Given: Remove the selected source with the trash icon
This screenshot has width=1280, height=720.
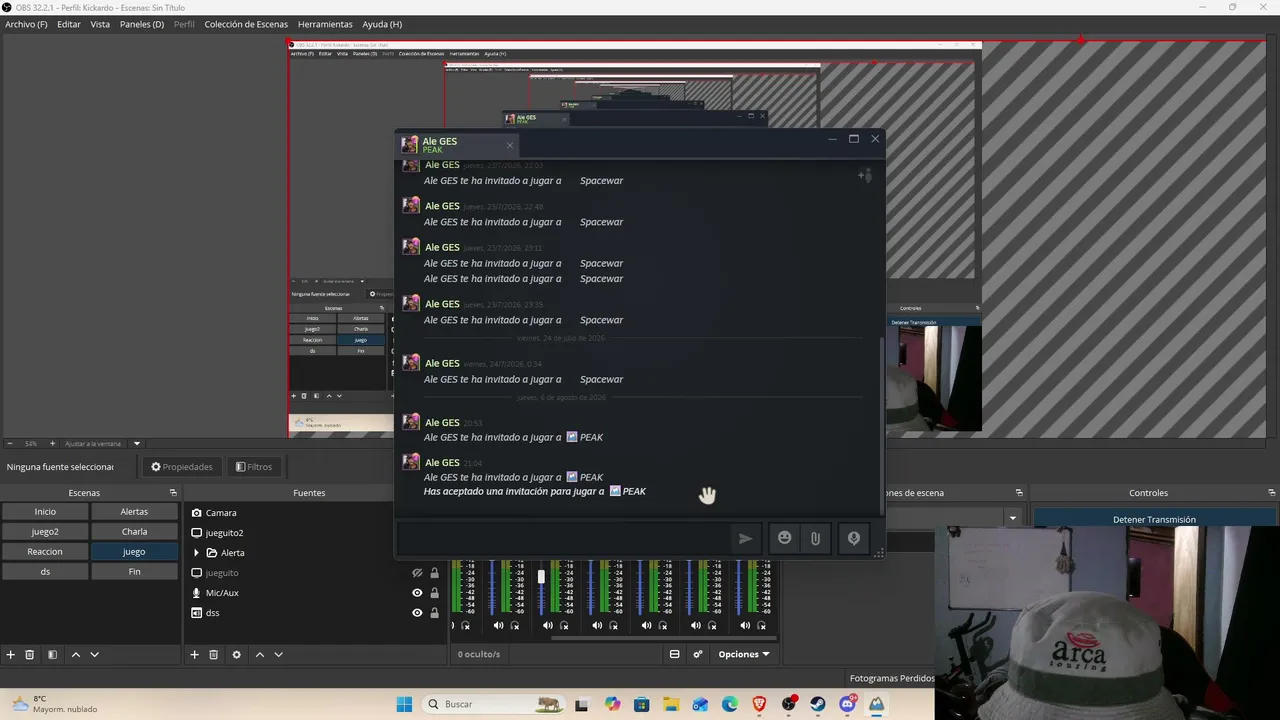Looking at the screenshot, I should 213,654.
